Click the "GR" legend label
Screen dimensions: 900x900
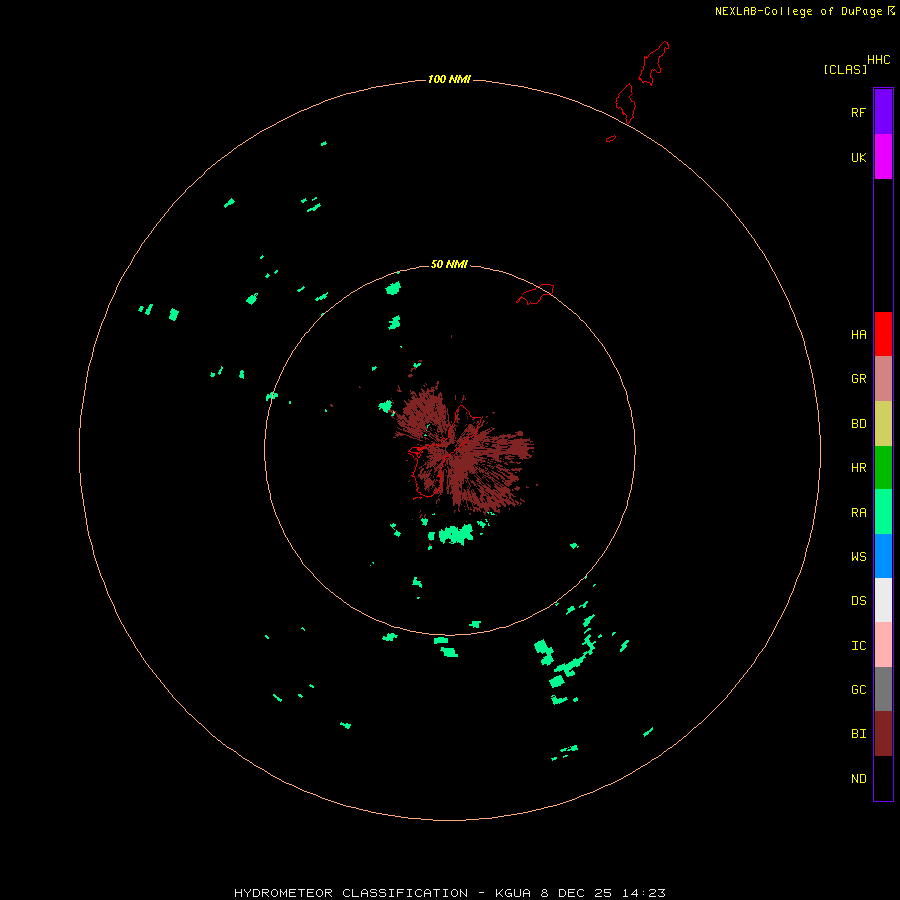(x=858, y=379)
